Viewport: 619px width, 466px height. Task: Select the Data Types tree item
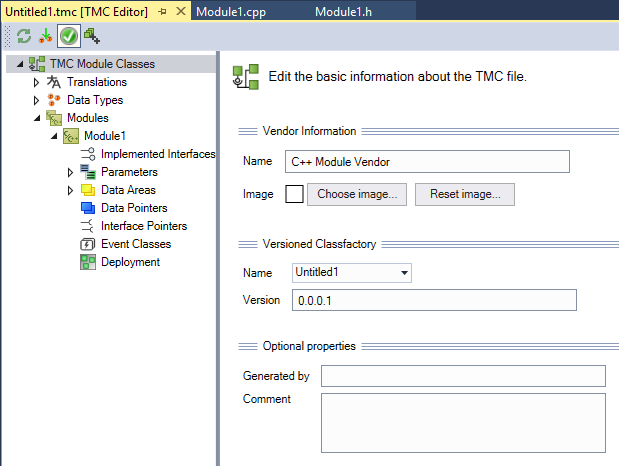coord(95,100)
